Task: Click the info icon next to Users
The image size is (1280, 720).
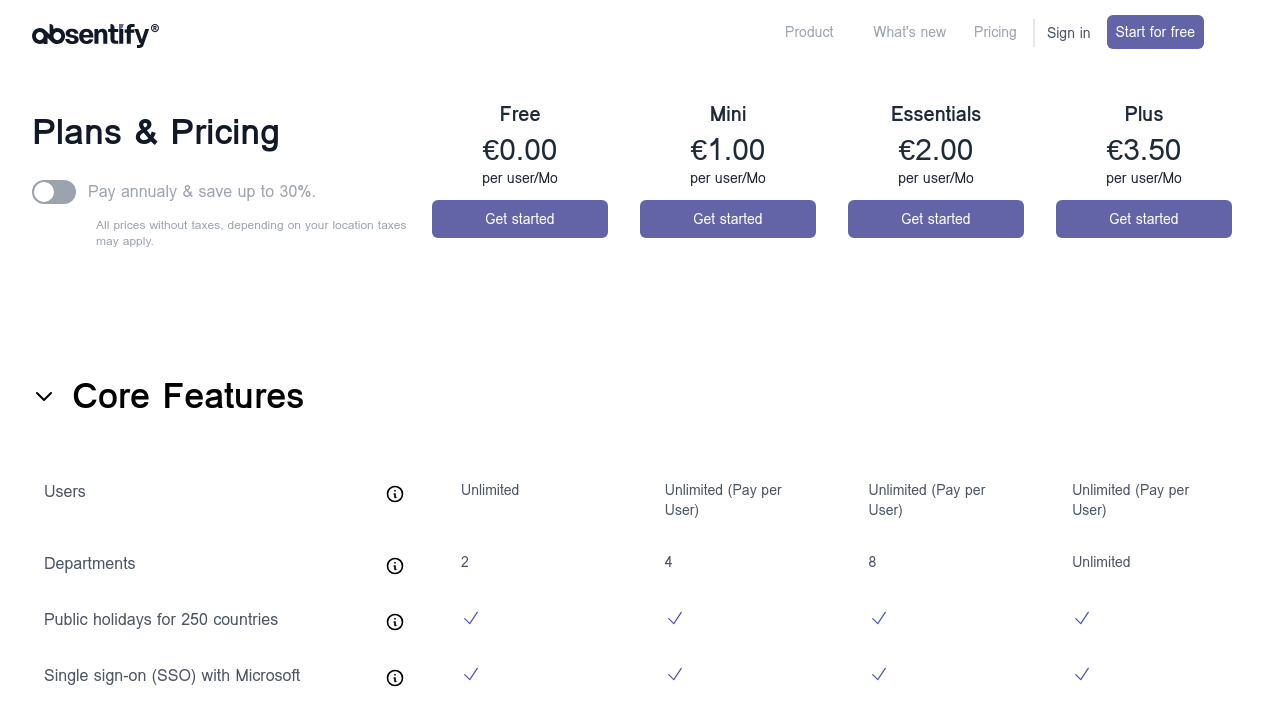Action: pos(395,494)
